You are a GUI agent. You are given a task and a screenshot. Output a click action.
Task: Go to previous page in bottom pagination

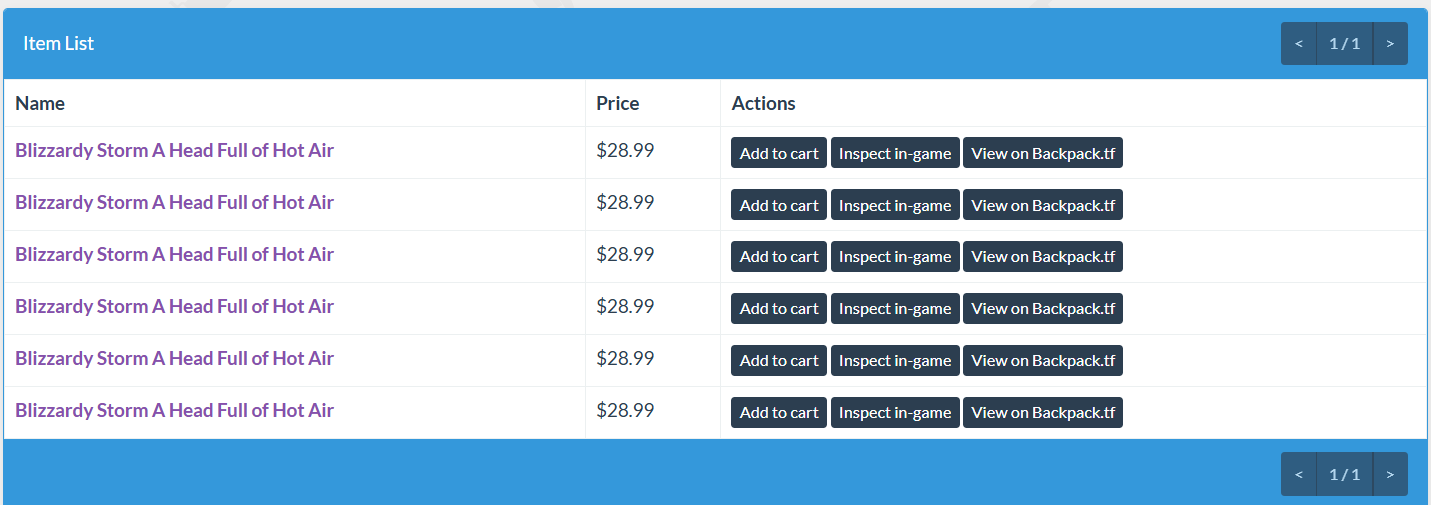(1299, 474)
